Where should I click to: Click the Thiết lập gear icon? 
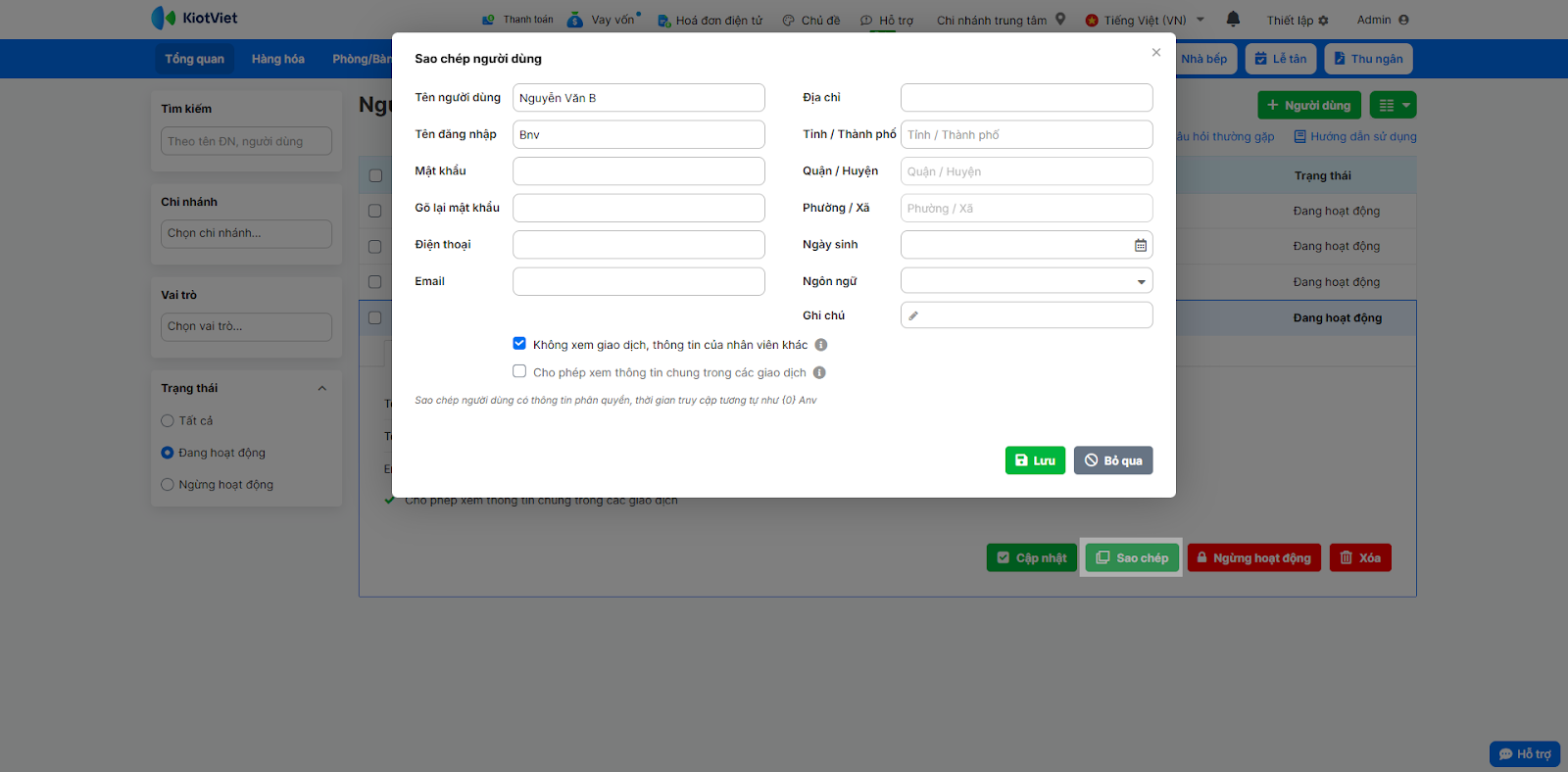[1323, 21]
